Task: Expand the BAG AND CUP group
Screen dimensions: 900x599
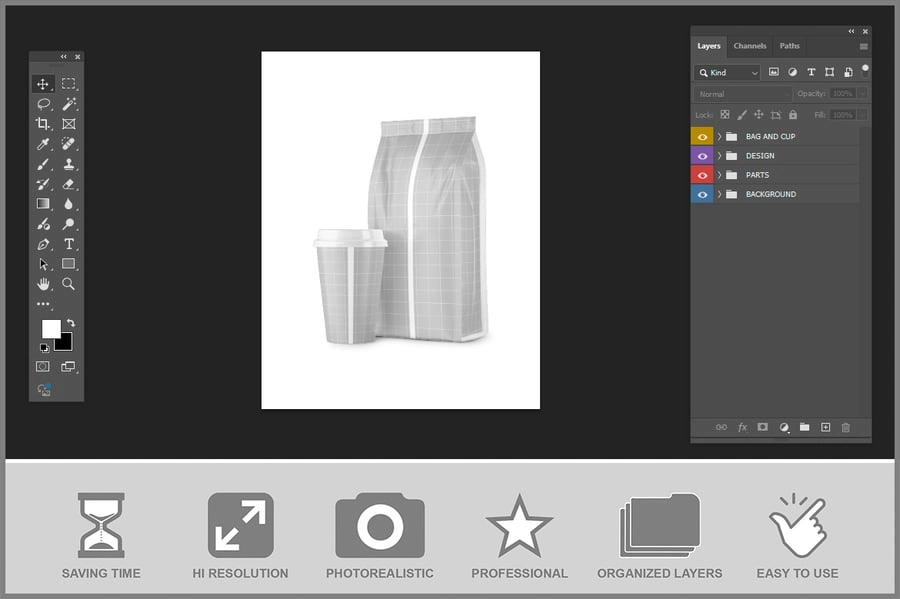Action: 719,137
